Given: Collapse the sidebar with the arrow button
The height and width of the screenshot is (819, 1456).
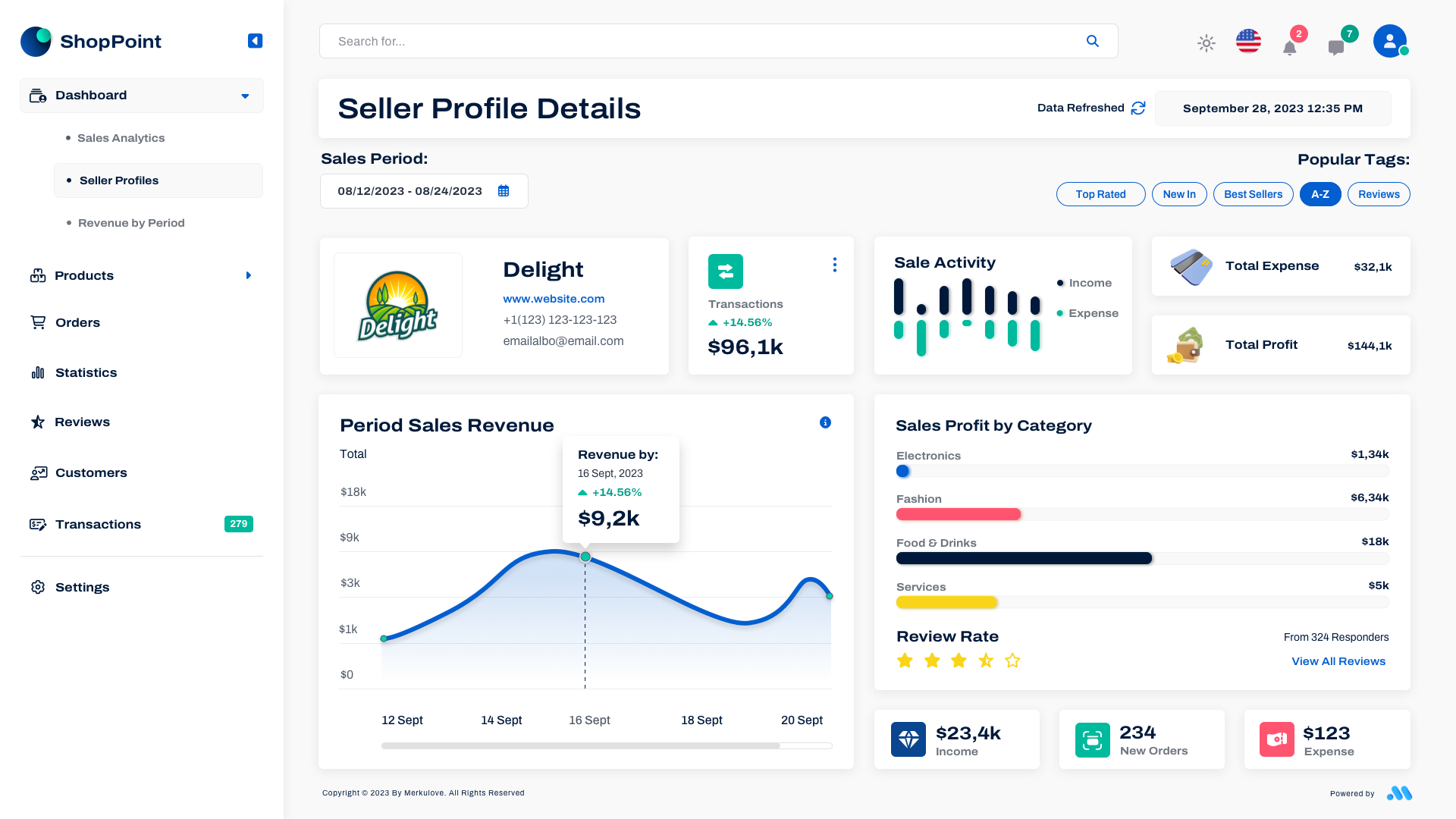Looking at the screenshot, I should (255, 41).
